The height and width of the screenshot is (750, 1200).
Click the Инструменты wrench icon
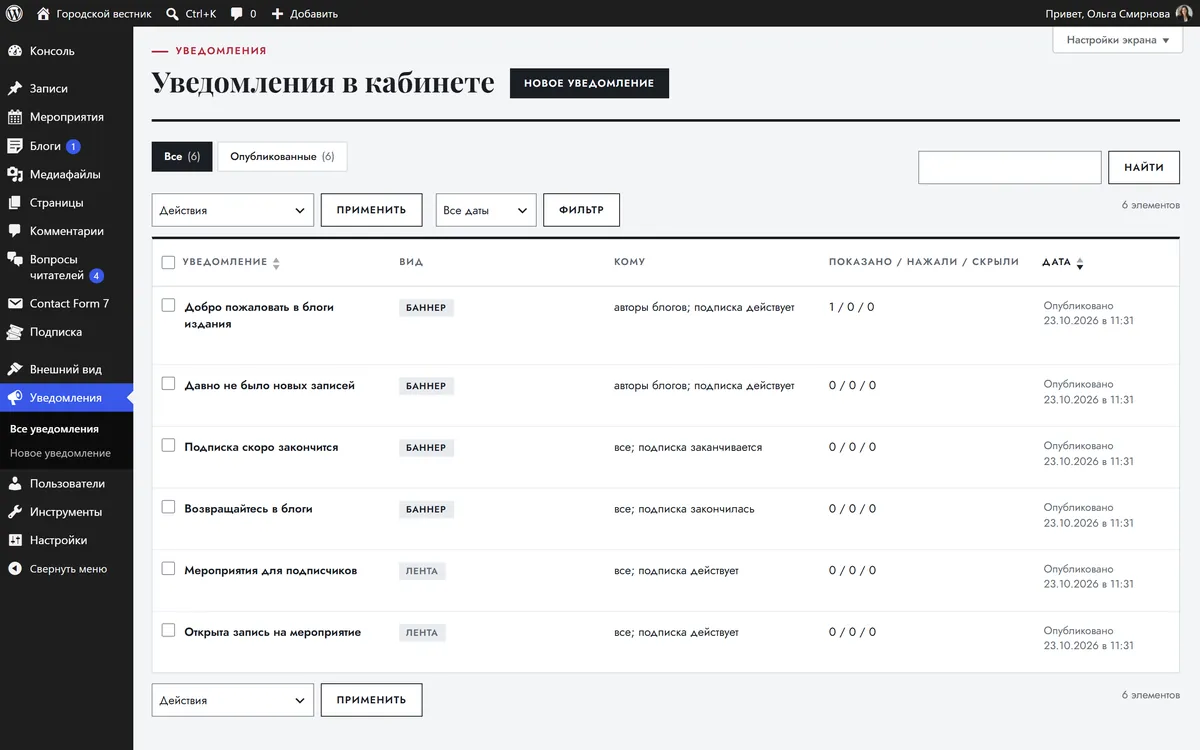pyautogui.click(x=15, y=512)
